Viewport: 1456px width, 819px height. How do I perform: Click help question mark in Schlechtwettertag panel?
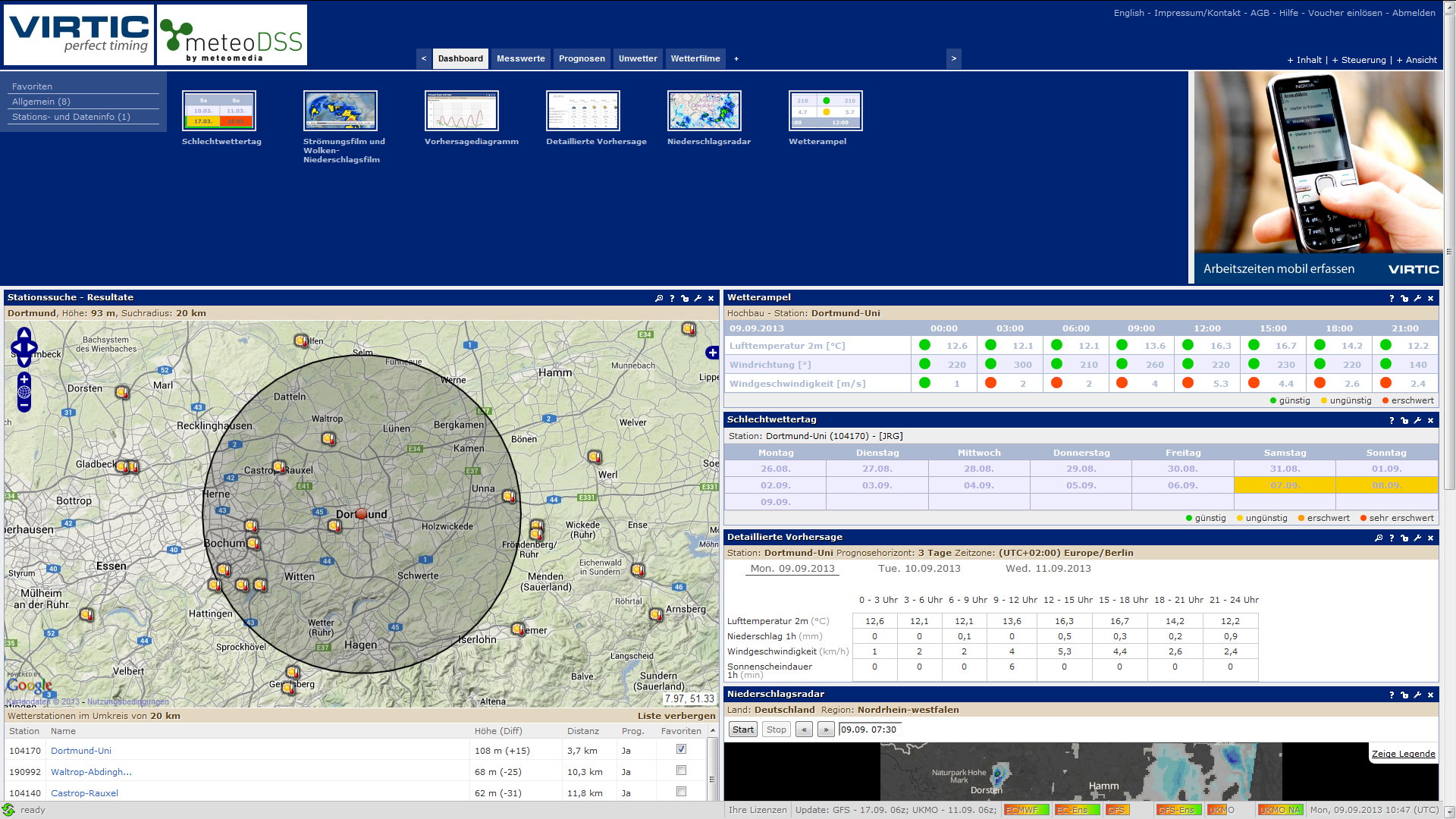click(1391, 421)
